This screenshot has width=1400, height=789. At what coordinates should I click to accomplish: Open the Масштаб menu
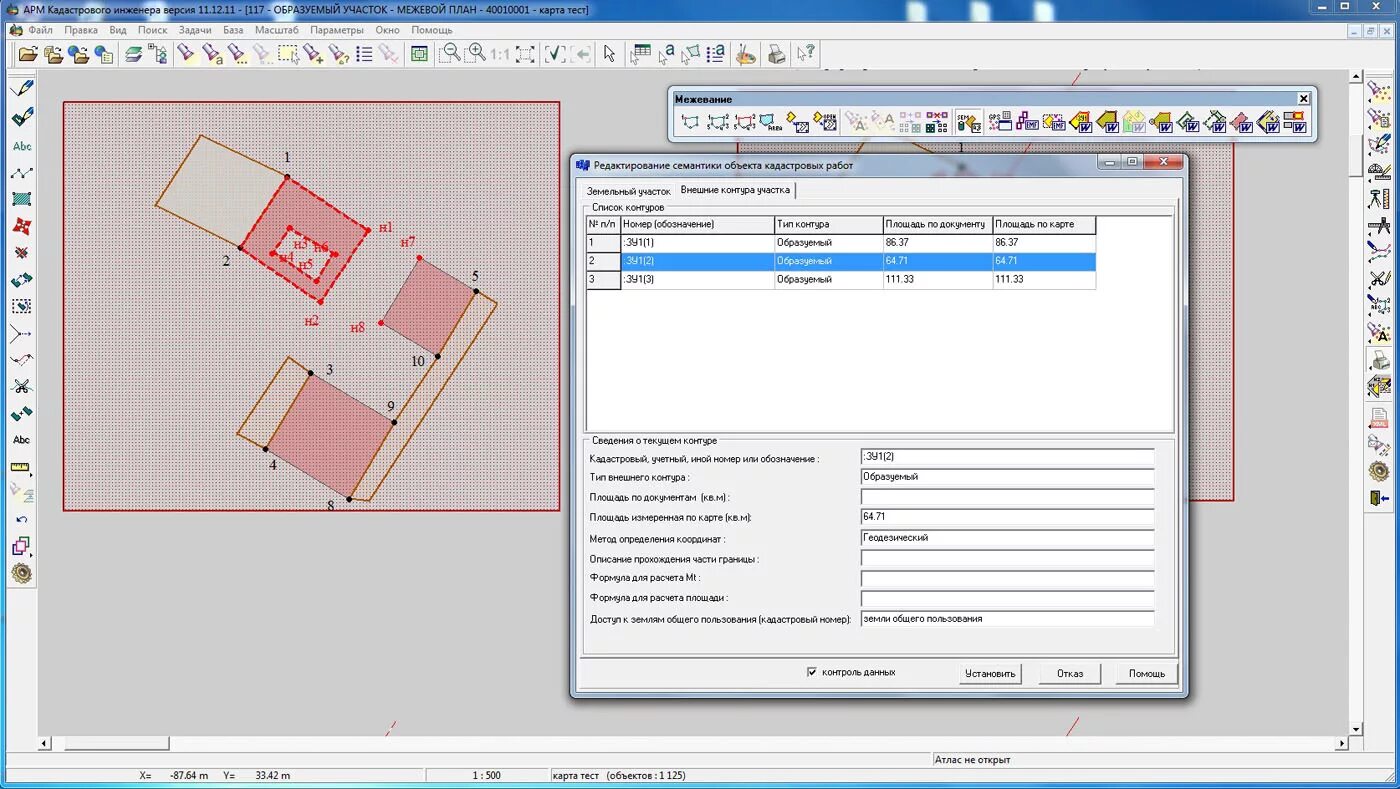point(277,30)
